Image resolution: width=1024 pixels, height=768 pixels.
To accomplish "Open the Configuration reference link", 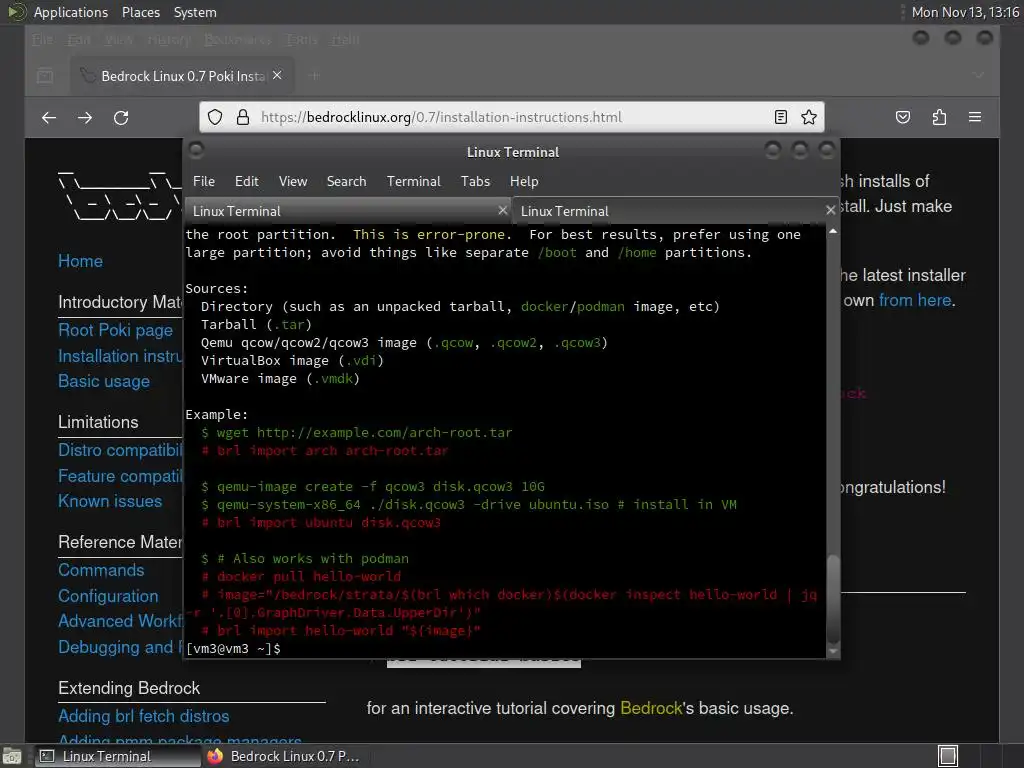I will (108, 596).
